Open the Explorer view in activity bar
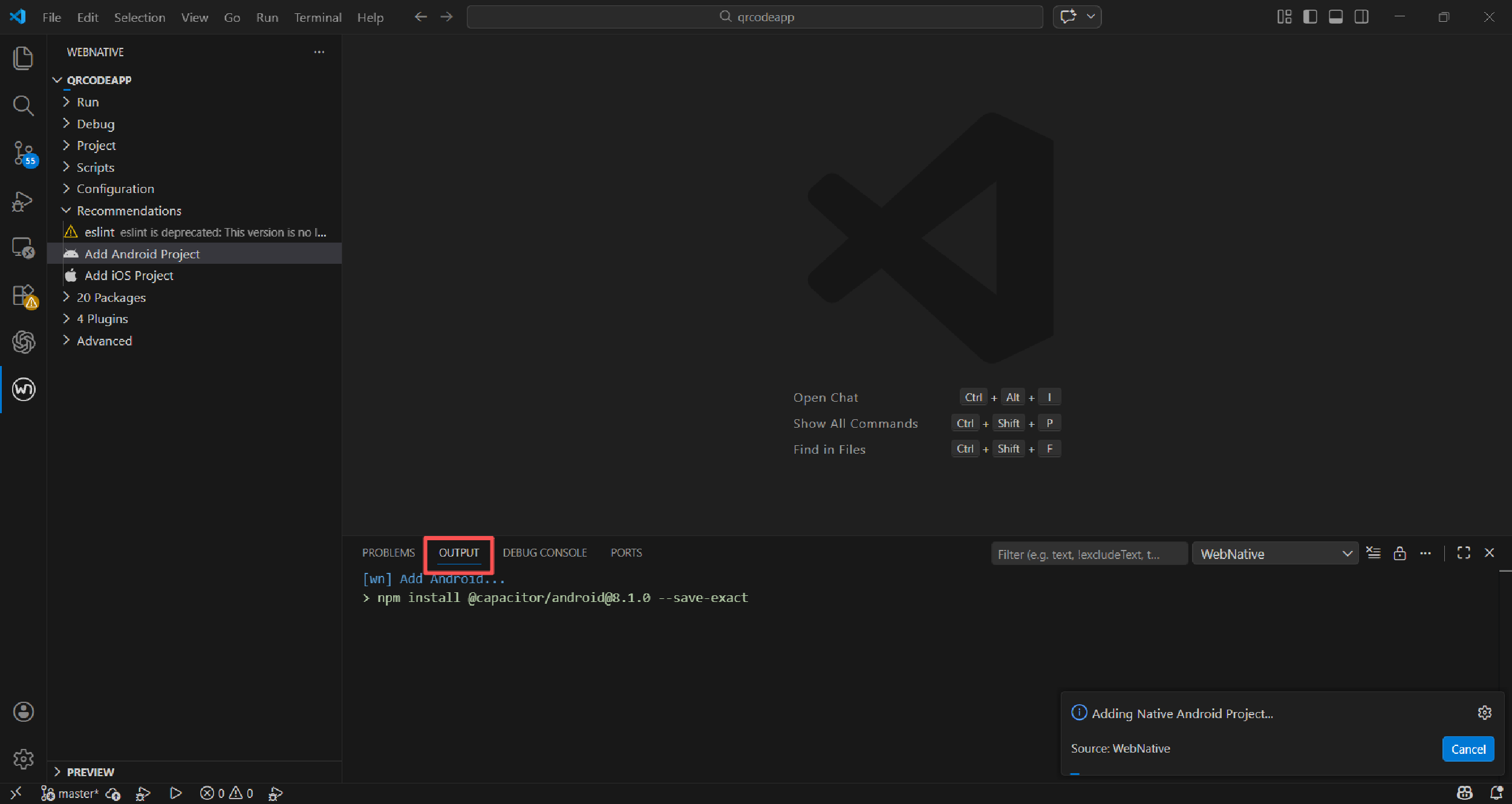This screenshot has height=804, width=1512. pos(23,58)
